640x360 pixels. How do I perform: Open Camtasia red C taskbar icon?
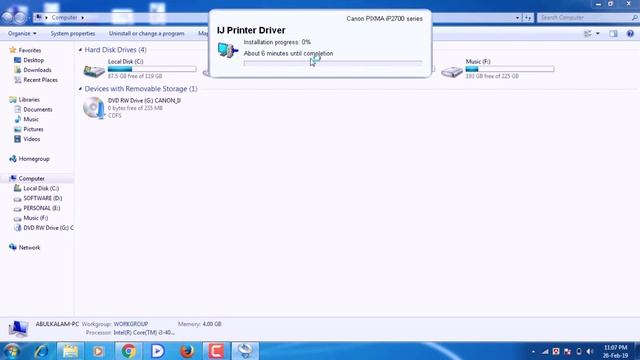click(x=216, y=351)
